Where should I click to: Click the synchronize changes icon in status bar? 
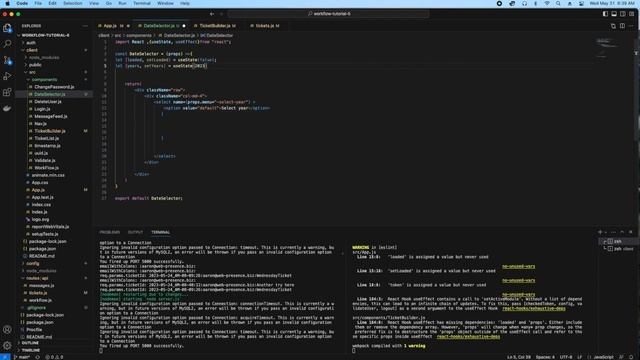37,357
